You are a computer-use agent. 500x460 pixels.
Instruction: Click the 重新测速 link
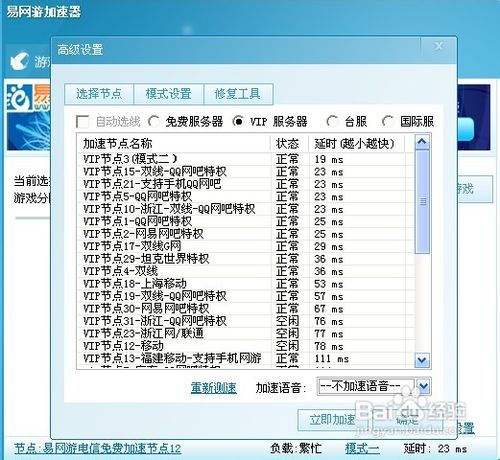pyautogui.click(x=214, y=388)
